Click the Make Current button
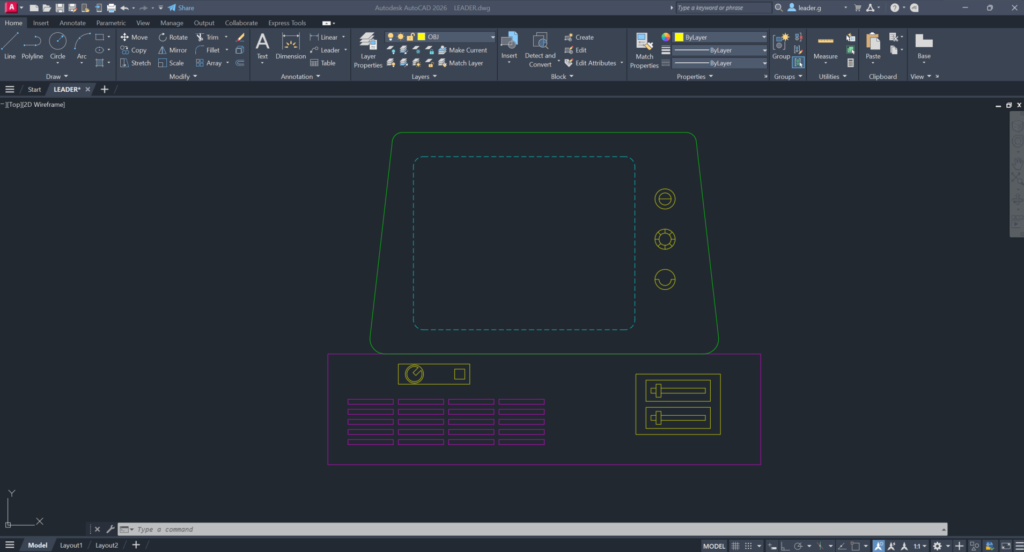This screenshot has width=1024, height=552. pyautogui.click(x=467, y=50)
